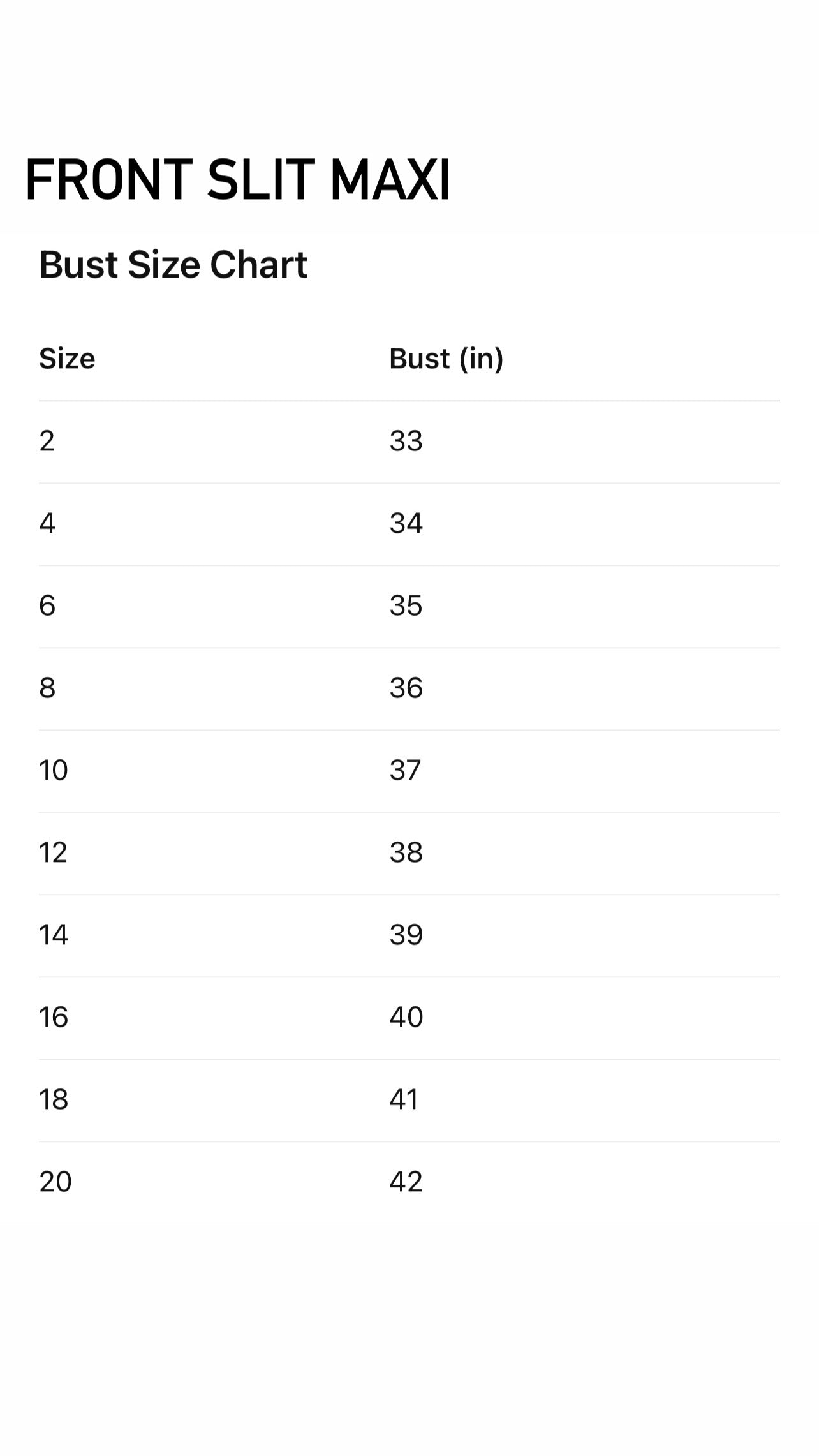819x1456 pixels.
Task: Tap the bust value 41
Action: tap(404, 1099)
